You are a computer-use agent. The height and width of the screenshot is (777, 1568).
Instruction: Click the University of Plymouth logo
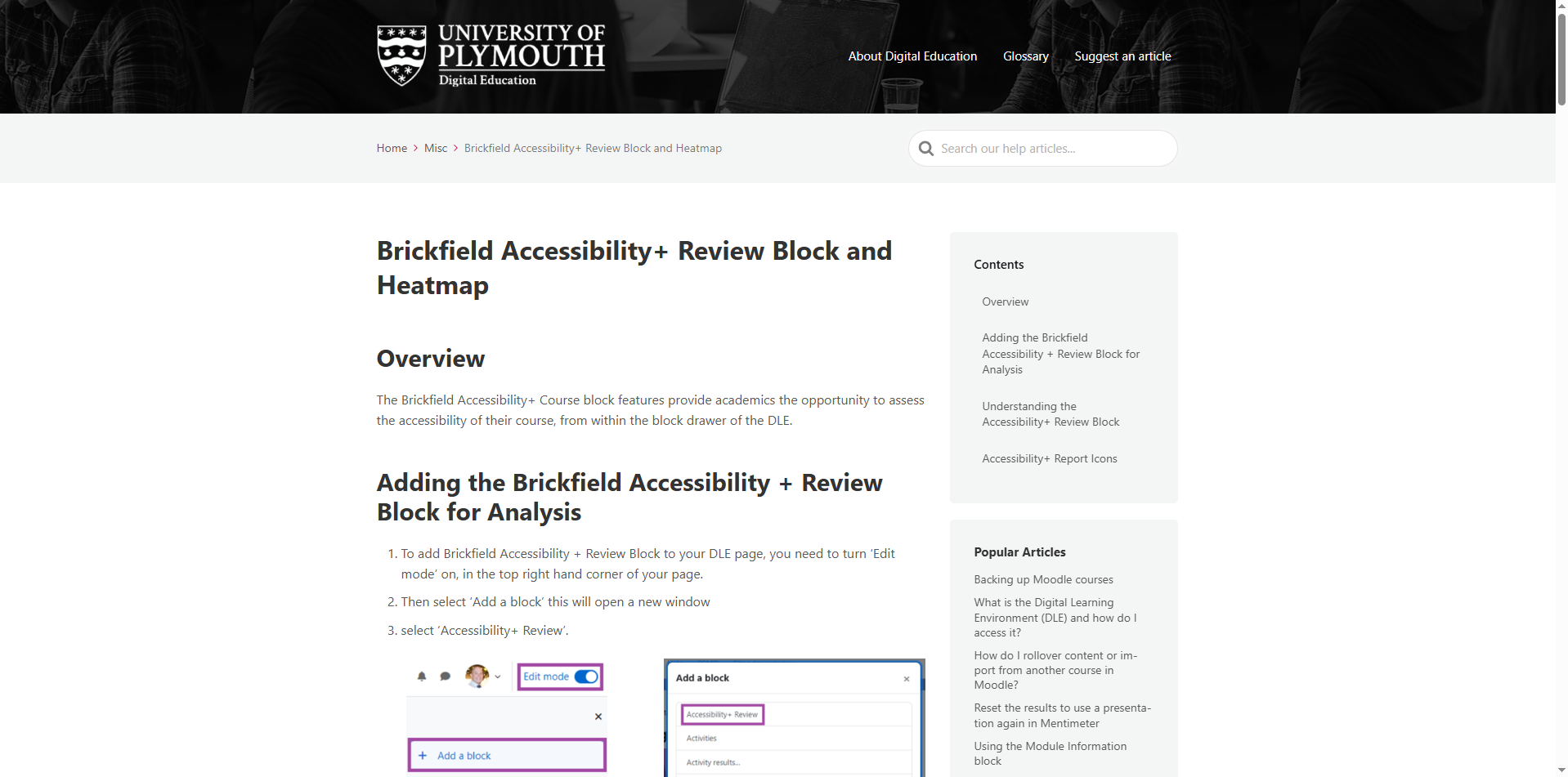491,55
